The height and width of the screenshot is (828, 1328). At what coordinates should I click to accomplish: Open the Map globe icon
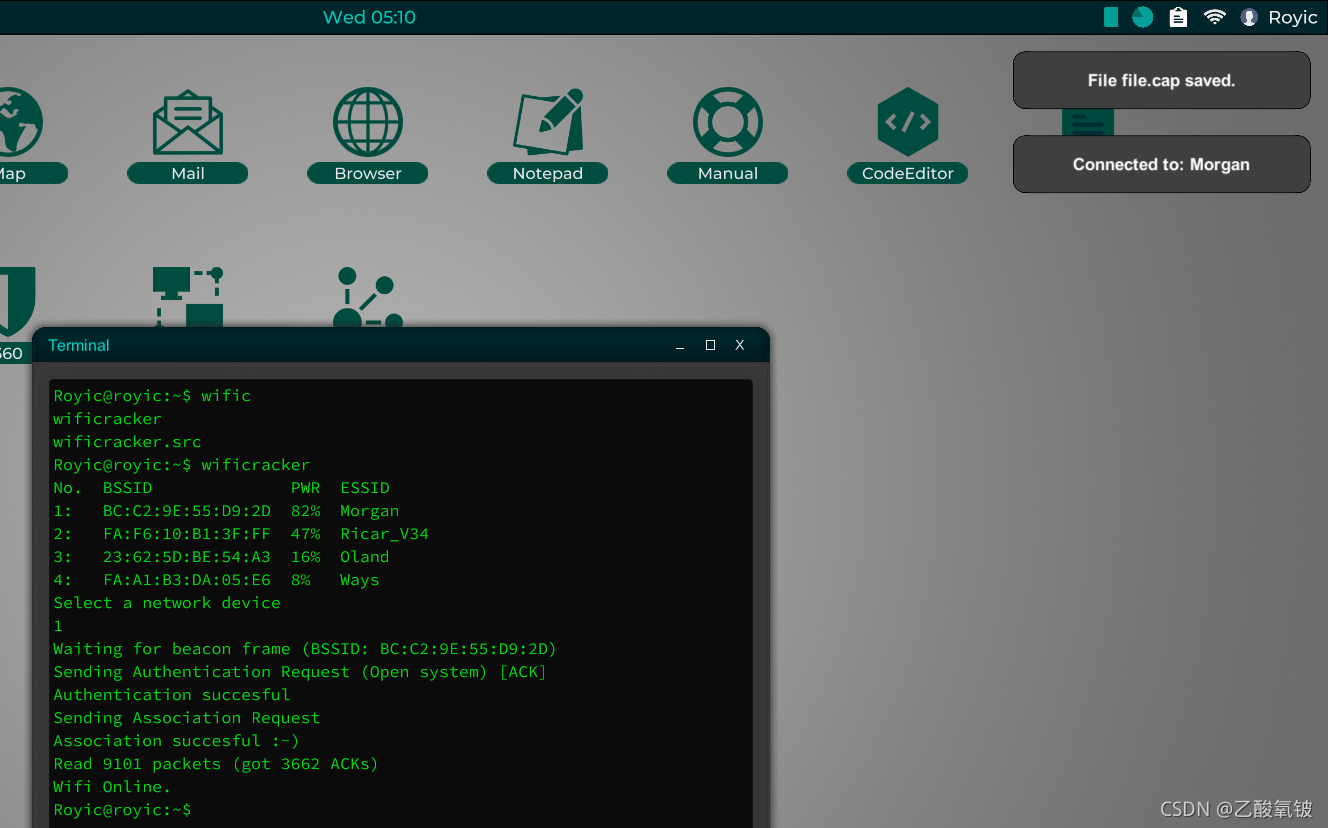tap(20, 122)
